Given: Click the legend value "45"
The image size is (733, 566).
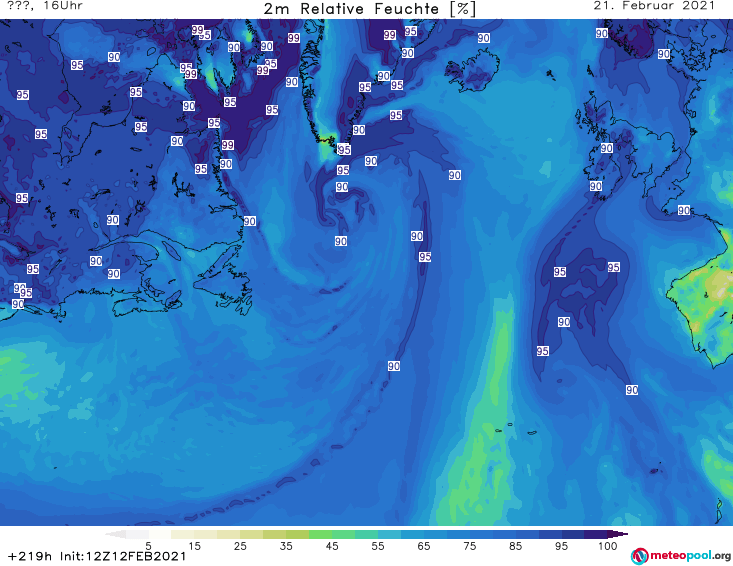Looking at the screenshot, I should pos(332,546).
